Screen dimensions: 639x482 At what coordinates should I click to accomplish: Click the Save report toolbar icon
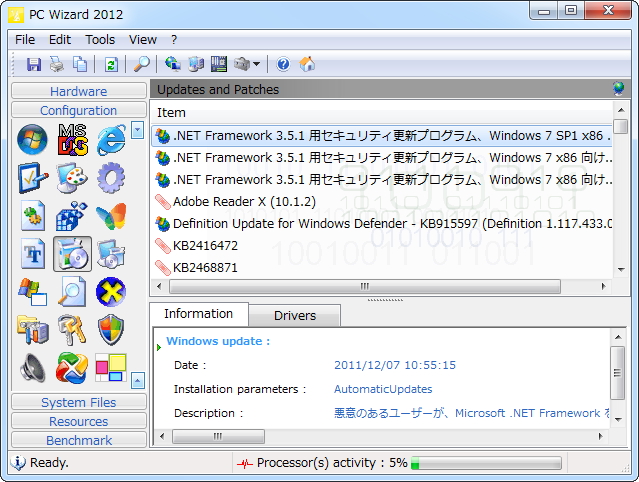[x=34, y=64]
